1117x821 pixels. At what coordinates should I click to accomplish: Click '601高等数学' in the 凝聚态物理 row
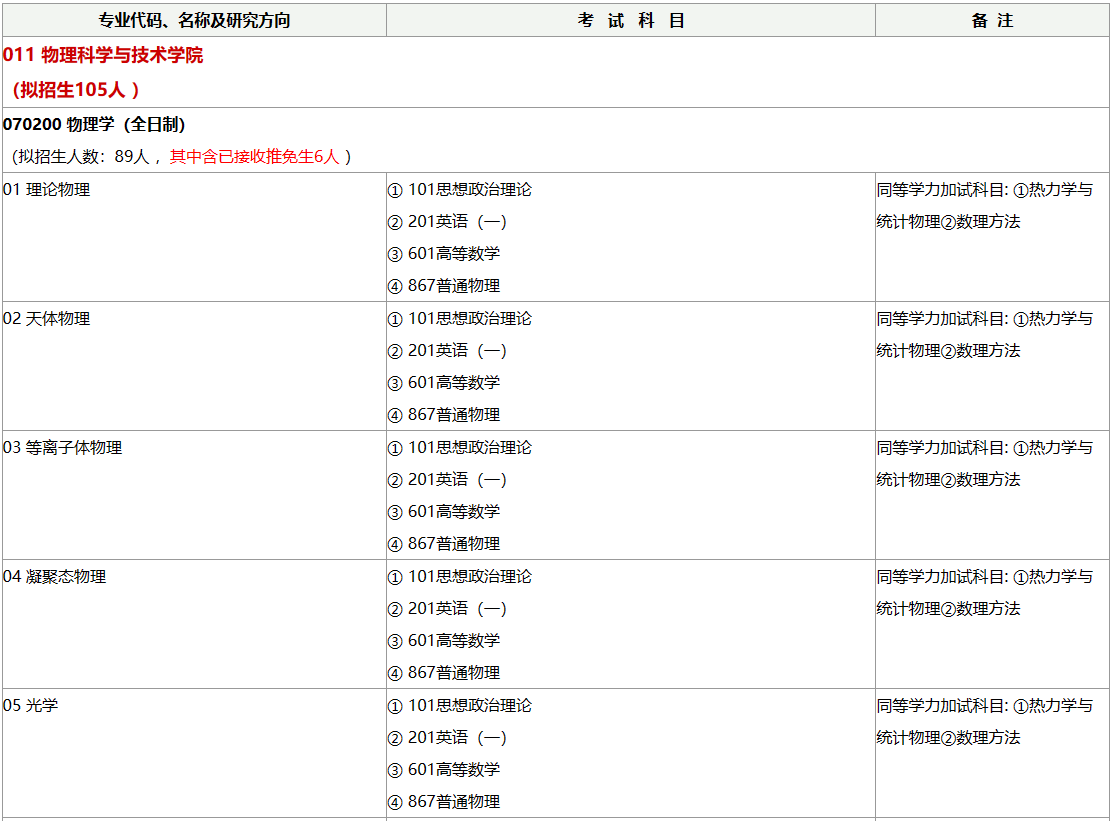[454, 641]
